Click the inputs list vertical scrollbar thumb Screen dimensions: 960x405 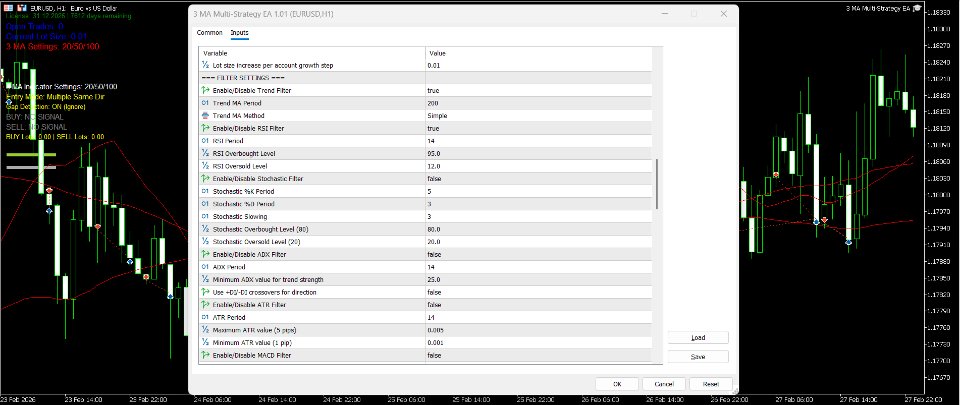tap(658, 184)
